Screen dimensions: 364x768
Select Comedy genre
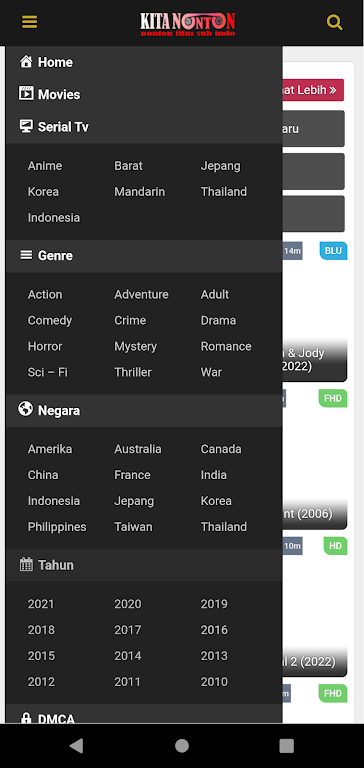(50, 320)
